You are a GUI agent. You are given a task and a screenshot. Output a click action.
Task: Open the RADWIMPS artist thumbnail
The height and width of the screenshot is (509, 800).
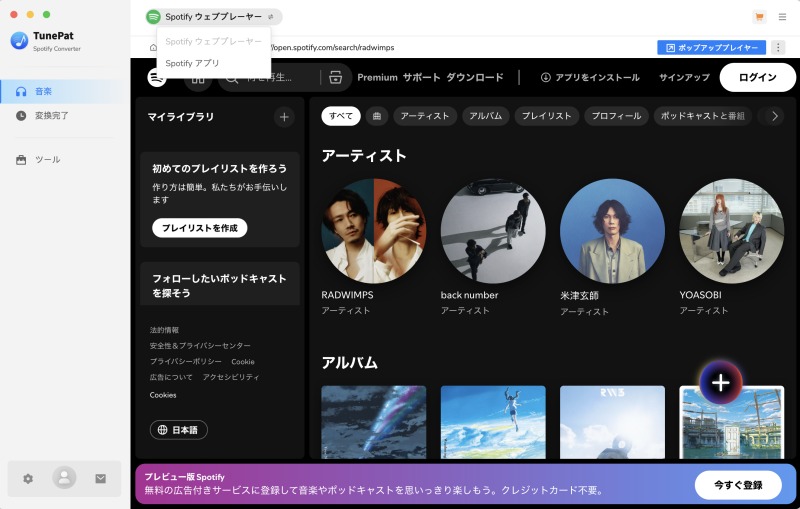[374, 231]
